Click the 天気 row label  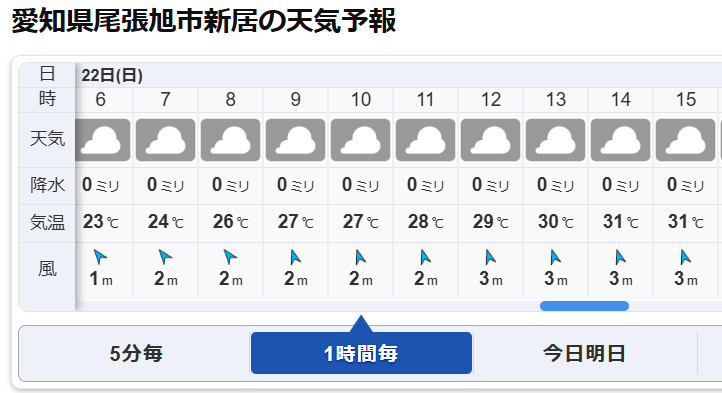(47, 139)
